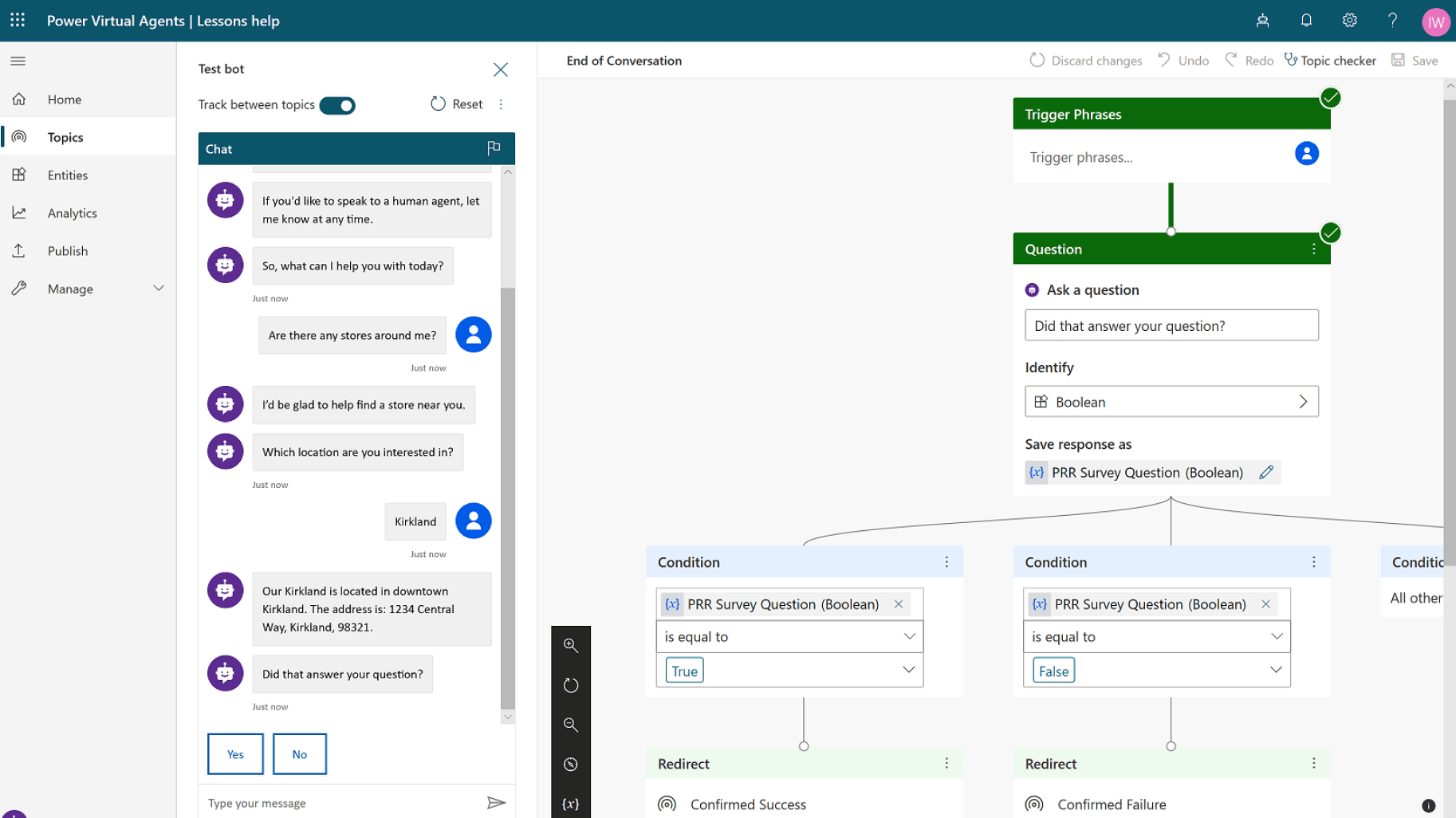
Task: Go to the Analytics section
Action: [x=72, y=213]
